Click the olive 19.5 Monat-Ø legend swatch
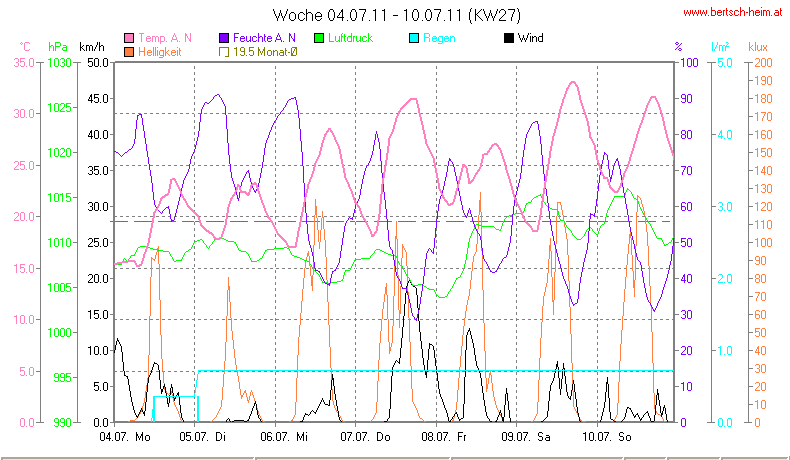Screen dimensions: 790x460 (224, 52)
